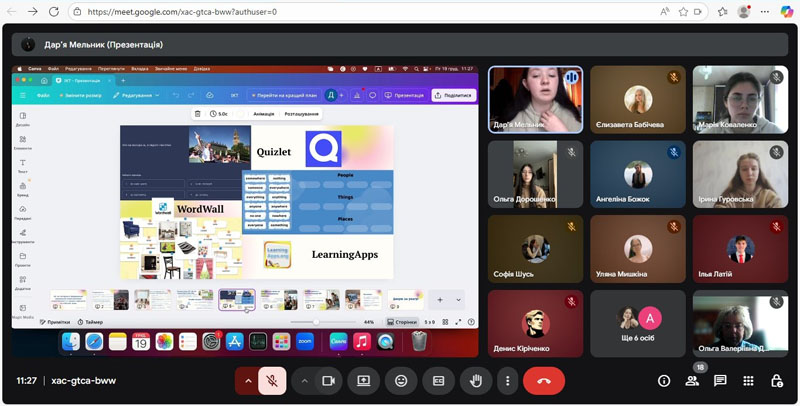Viewport: 800px width, 406px height.
Task: Toggle the camera on or off
Action: (327, 381)
